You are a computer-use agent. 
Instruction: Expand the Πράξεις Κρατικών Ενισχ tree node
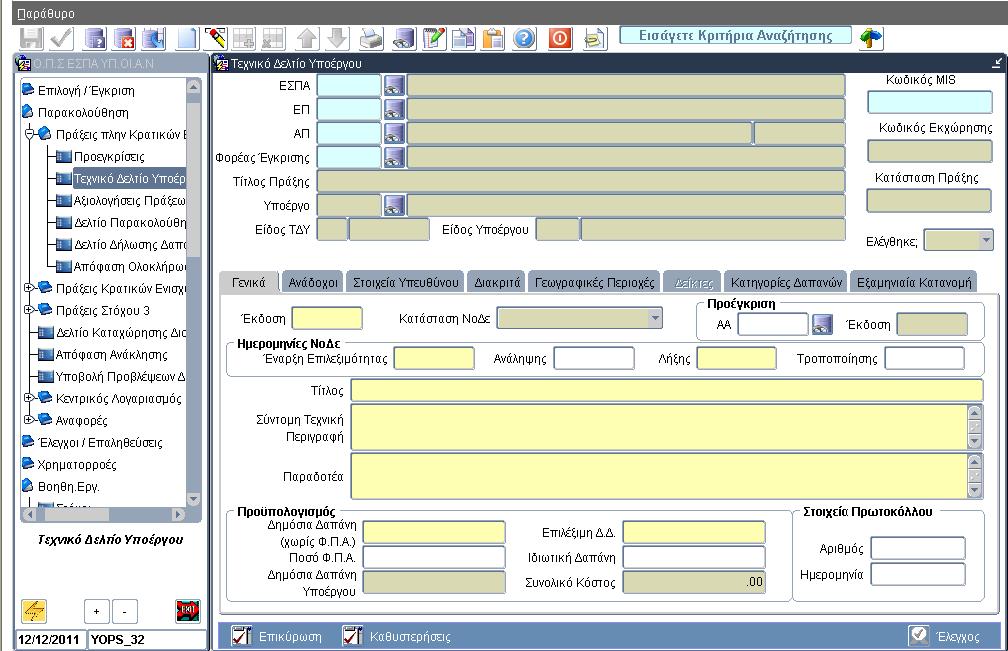click(x=29, y=288)
